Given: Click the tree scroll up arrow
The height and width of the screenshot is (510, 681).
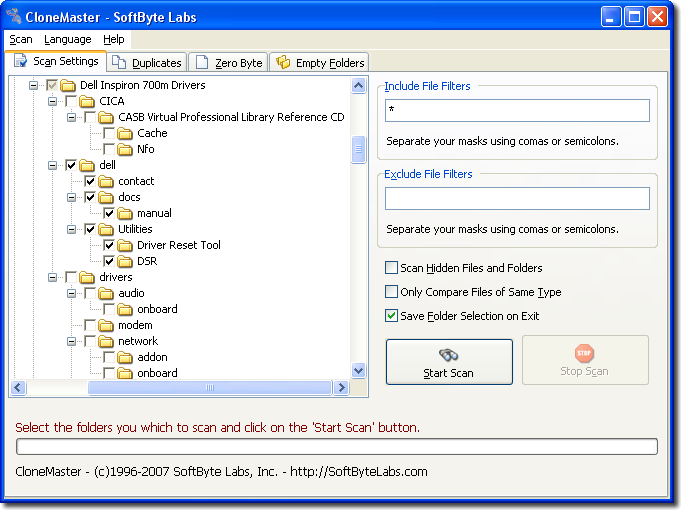Looking at the screenshot, I should pyautogui.click(x=358, y=86).
